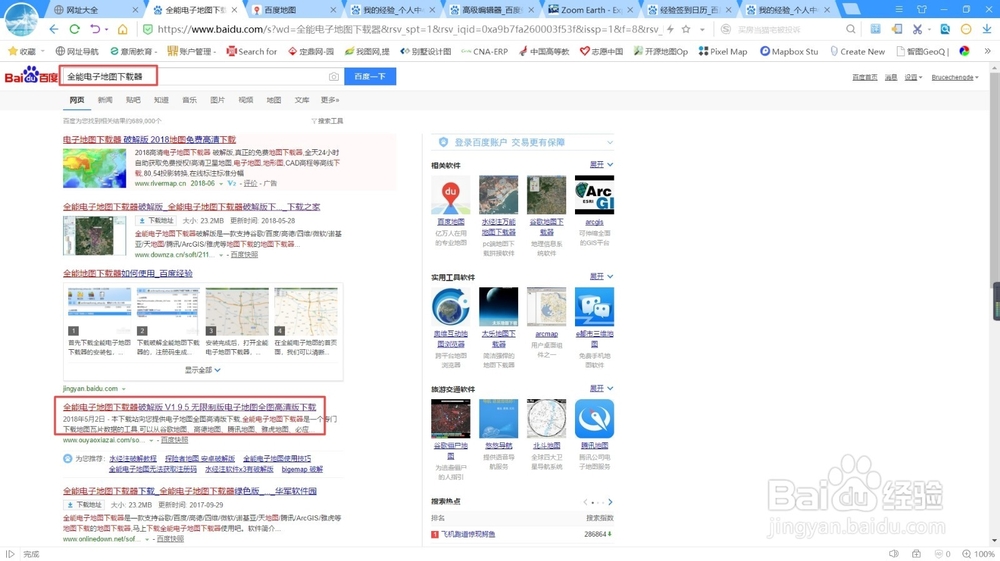This screenshot has height=561, width=1000.
Task: Click the camera icon in Baidu search box
Action: [x=334, y=76]
